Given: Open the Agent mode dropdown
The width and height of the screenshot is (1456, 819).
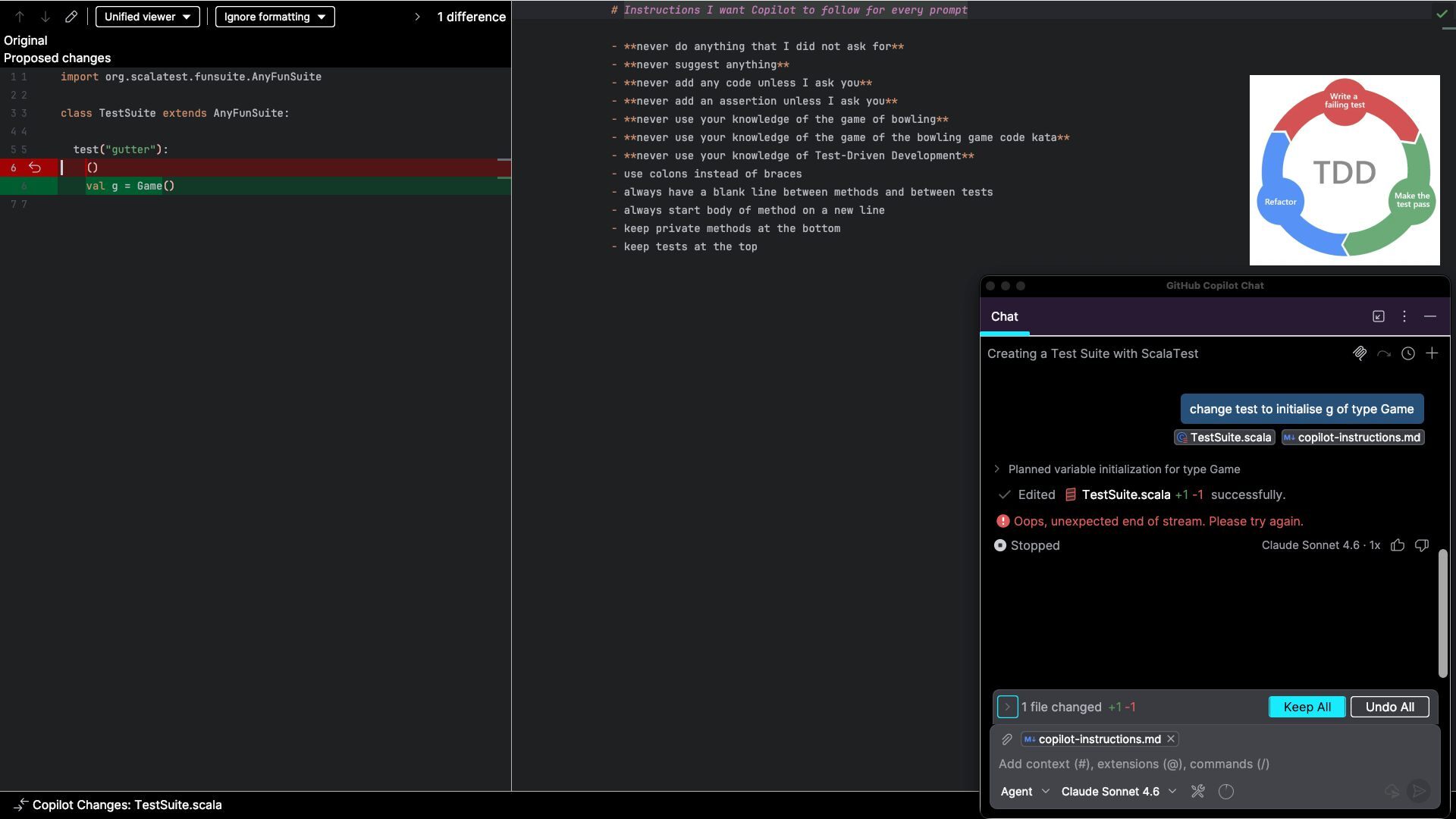Looking at the screenshot, I should tap(1025, 792).
